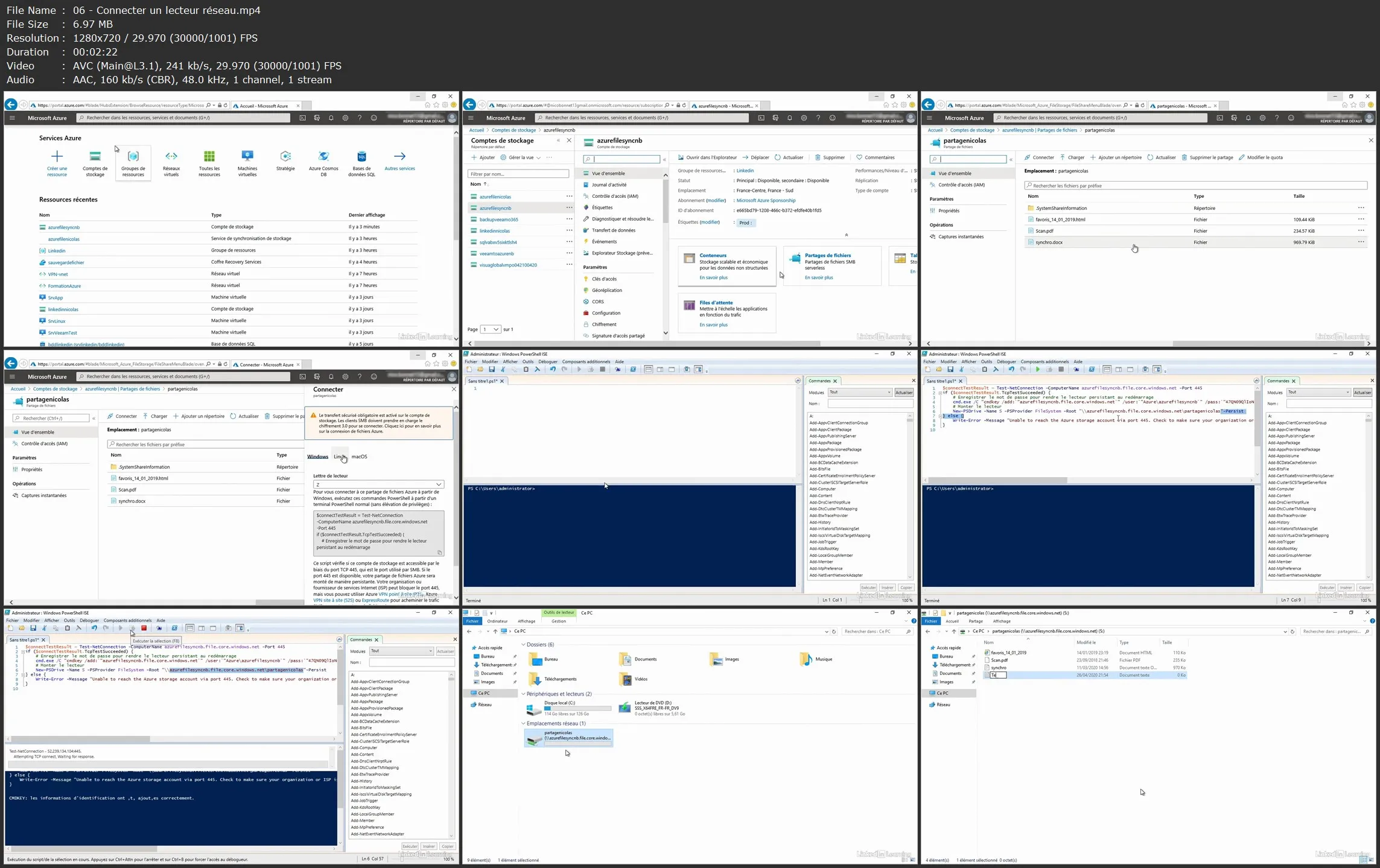Click the blue help icon in Ce PC window
The width and height of the screenshot is (1380, 868).
coord(914,621)
